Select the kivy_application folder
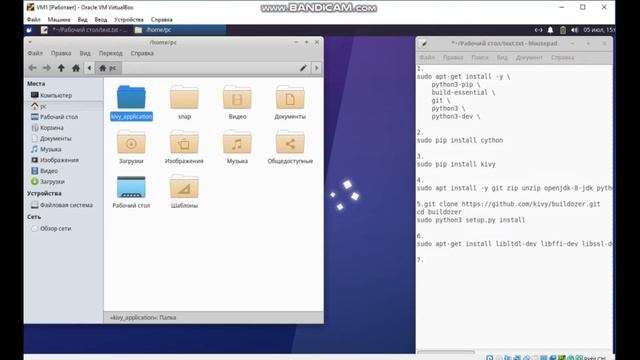Screen dimensions: 640x360 (x=131, y=102)
